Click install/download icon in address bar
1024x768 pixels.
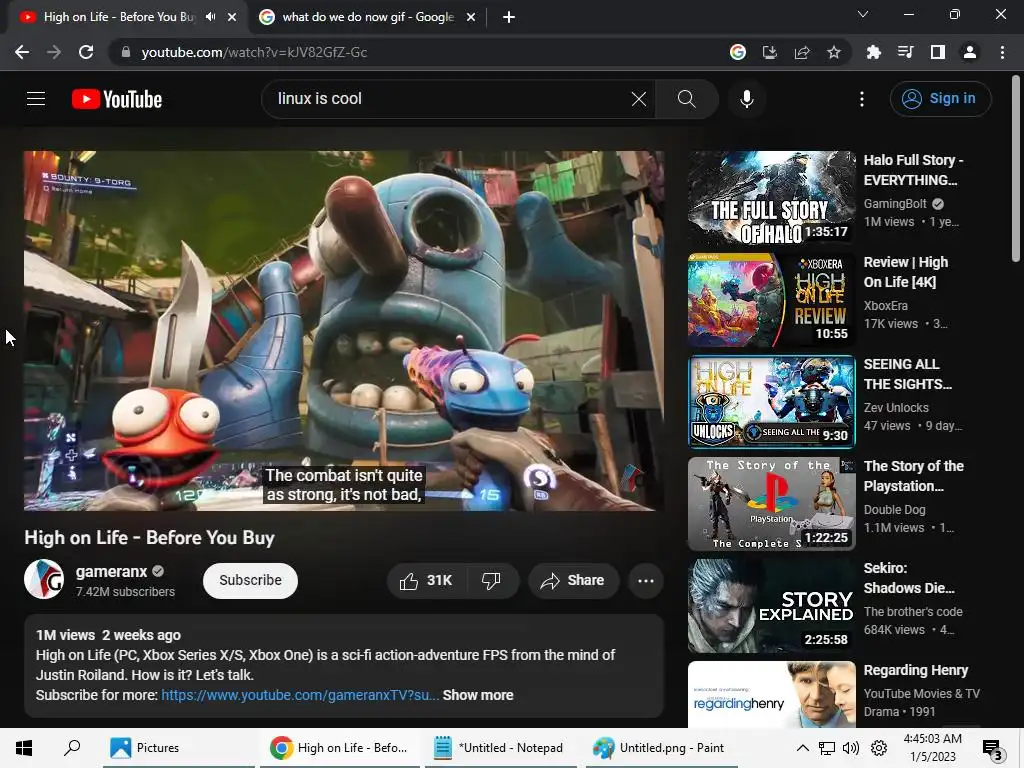point(770,52)
